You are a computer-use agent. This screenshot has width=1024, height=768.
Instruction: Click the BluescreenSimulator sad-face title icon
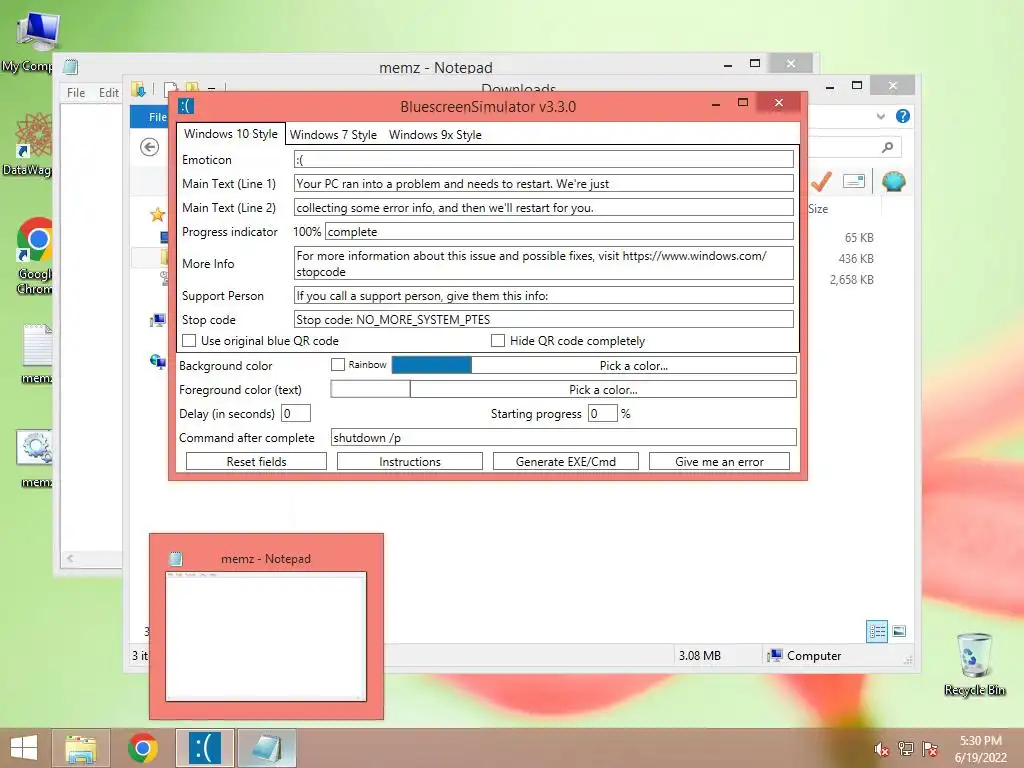pyautogui.click(x=186, y=106)
